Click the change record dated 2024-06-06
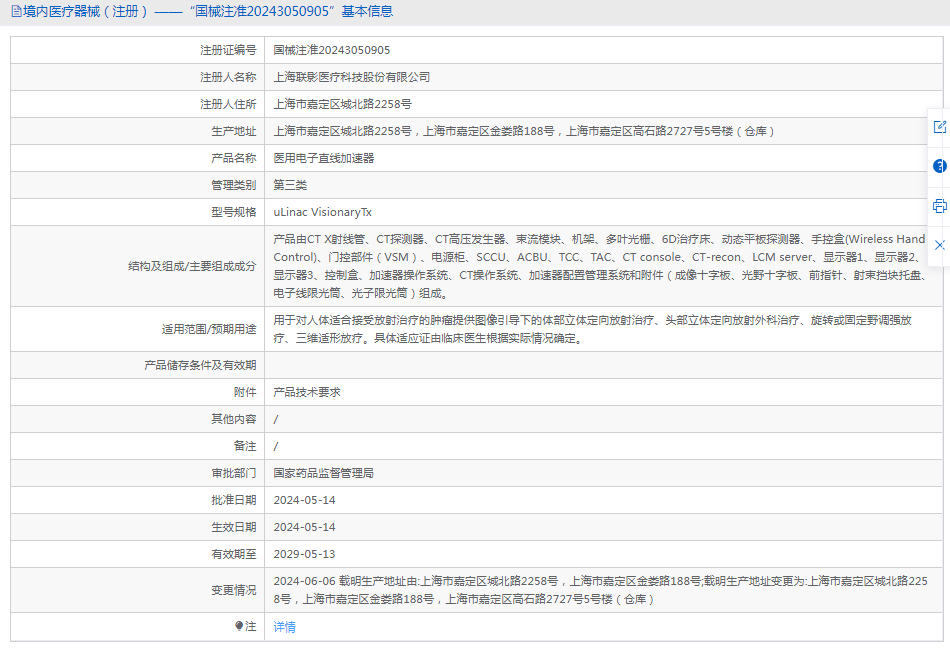 tap(600, 590)
